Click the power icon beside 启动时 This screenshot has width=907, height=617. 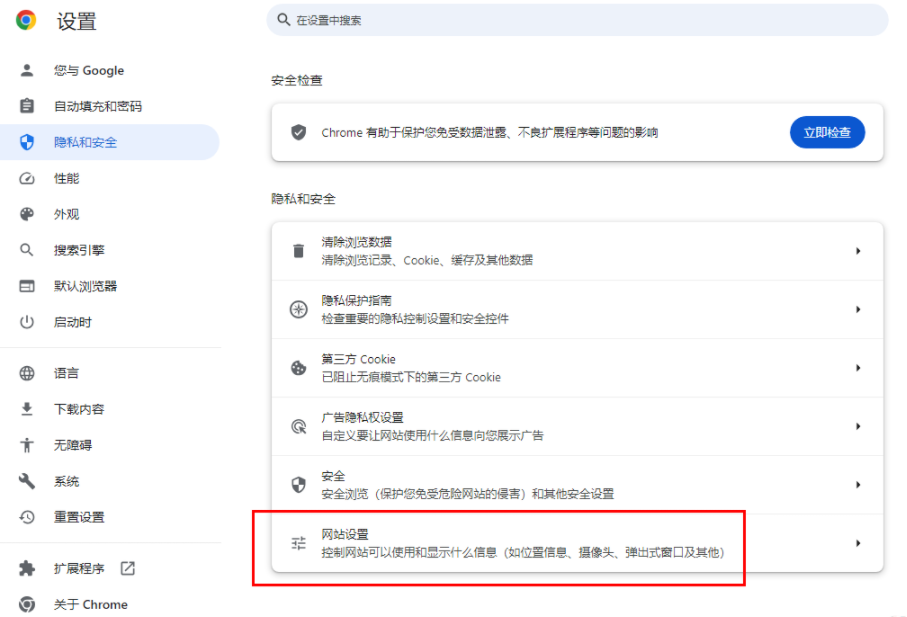[27, 322]
